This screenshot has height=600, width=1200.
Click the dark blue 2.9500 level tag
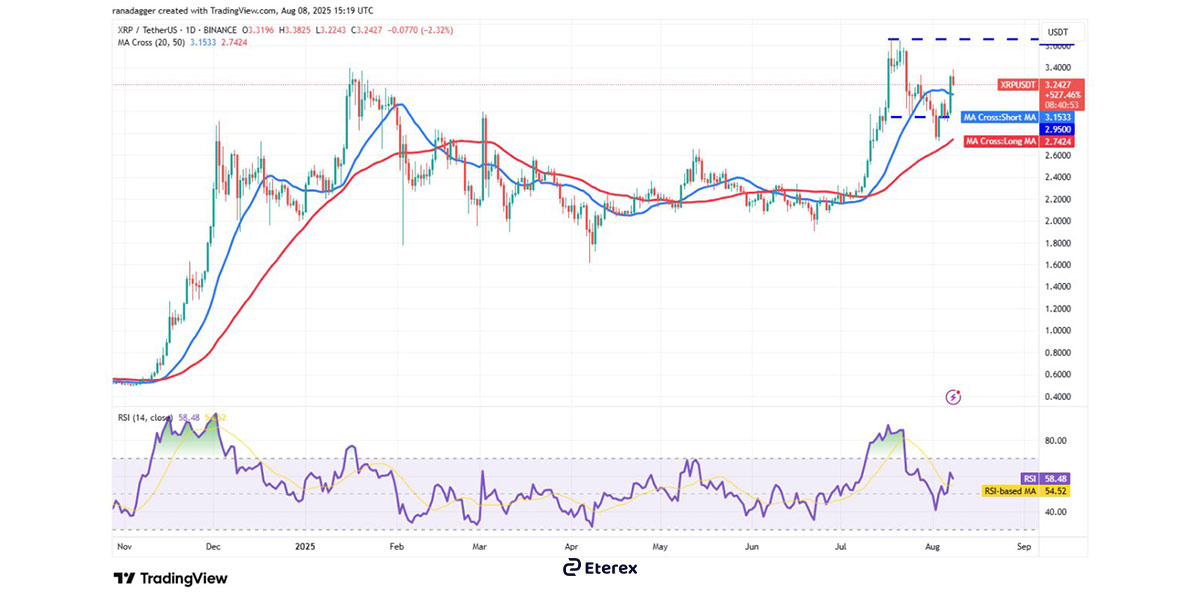coord(1056,129)
